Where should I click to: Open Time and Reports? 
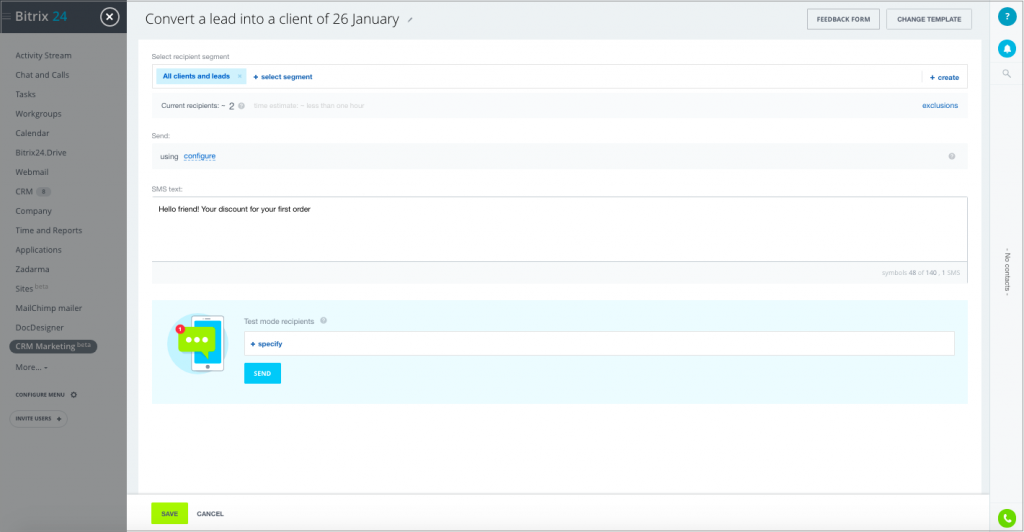48,230
